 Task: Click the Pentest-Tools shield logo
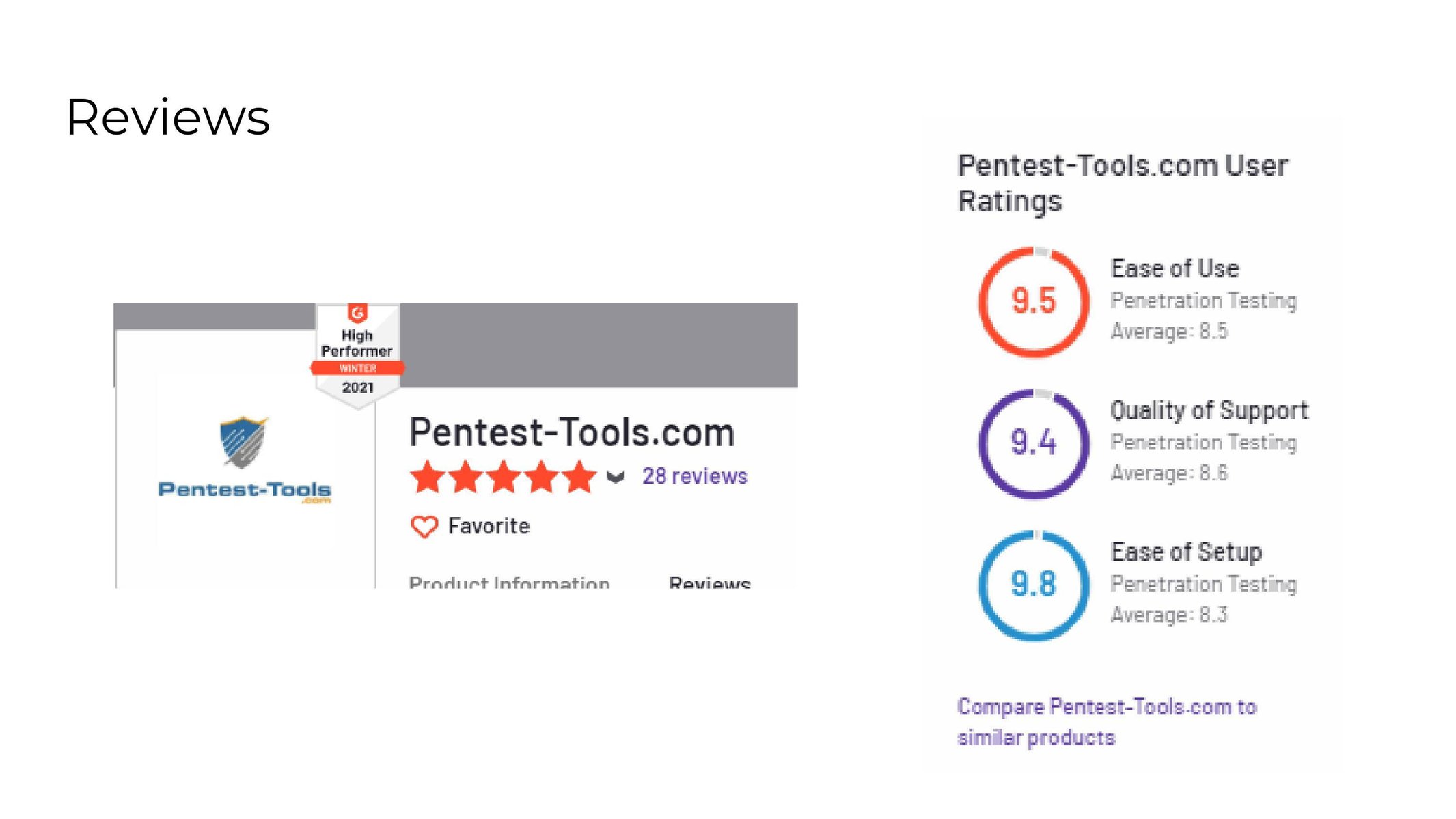(x=243, y=442)
